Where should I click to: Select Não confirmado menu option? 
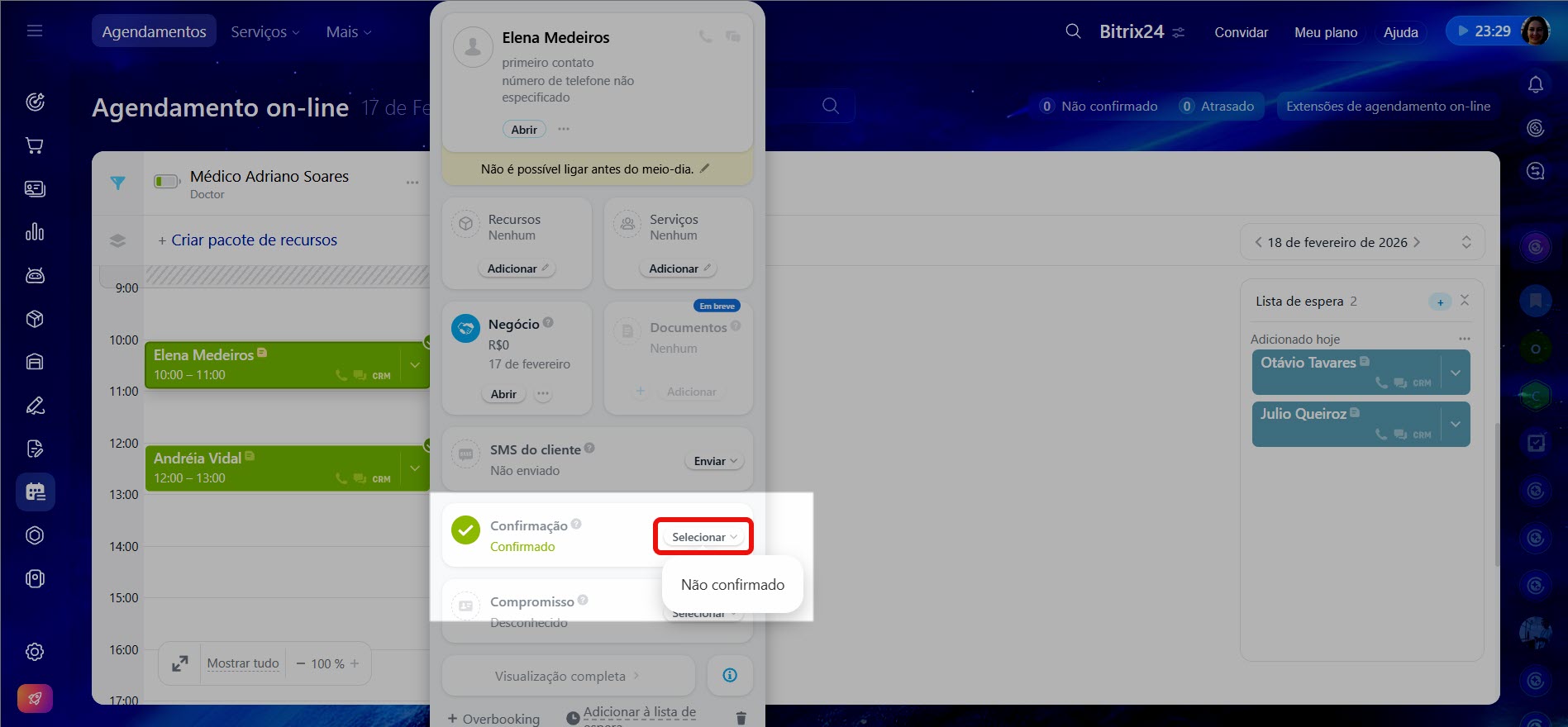pos(732,585)
